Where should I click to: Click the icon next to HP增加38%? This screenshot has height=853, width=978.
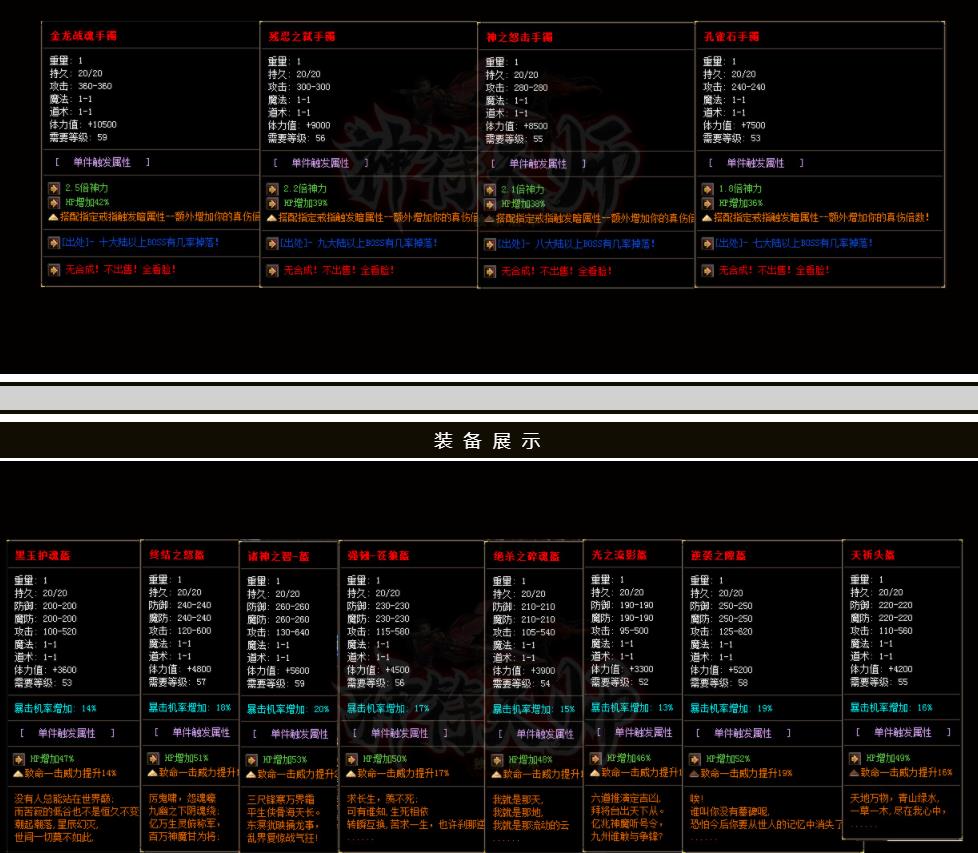[x=489, y=203]
